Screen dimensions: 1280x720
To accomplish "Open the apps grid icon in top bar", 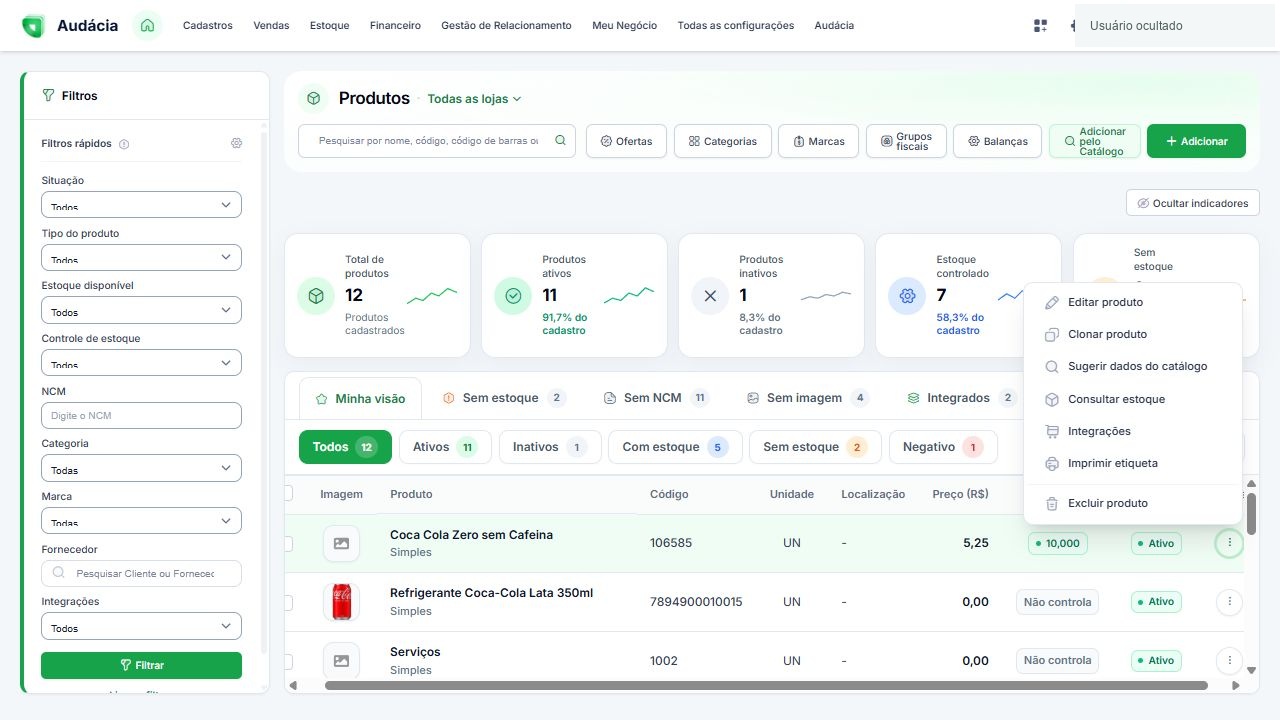I will pos(1040,26).
